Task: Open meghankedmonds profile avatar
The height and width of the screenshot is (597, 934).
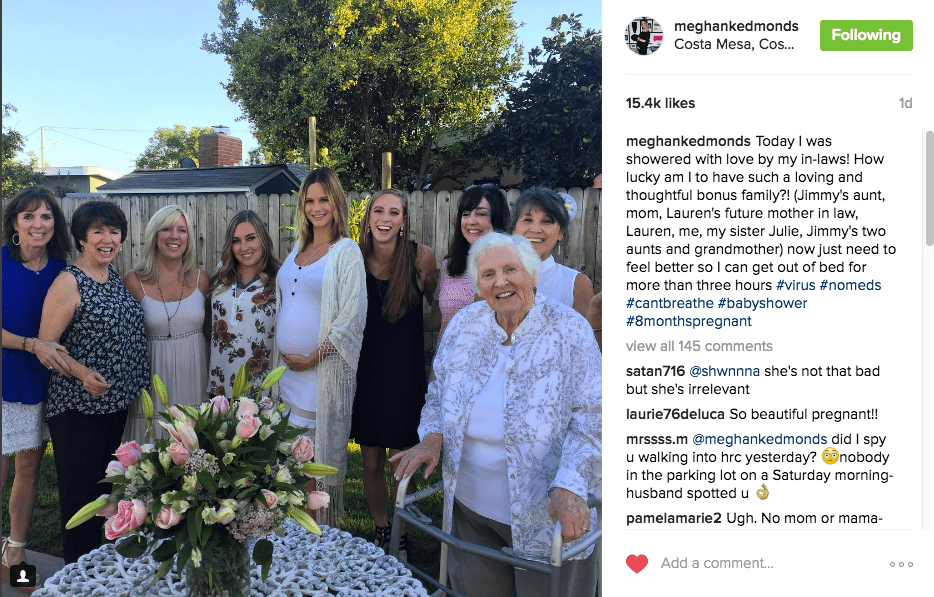Action: pos(644,36)
